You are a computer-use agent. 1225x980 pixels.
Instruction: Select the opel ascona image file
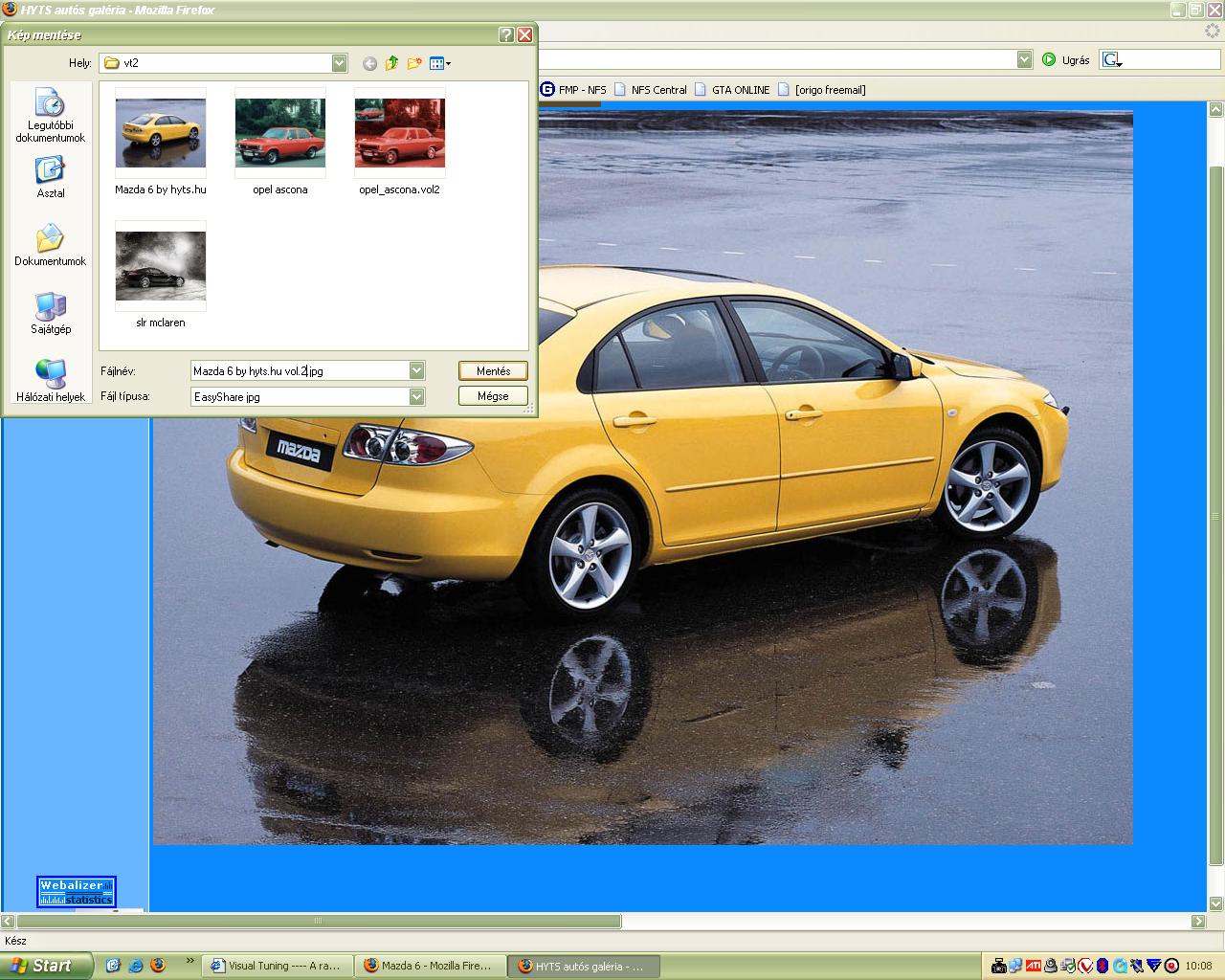(280, 142)
